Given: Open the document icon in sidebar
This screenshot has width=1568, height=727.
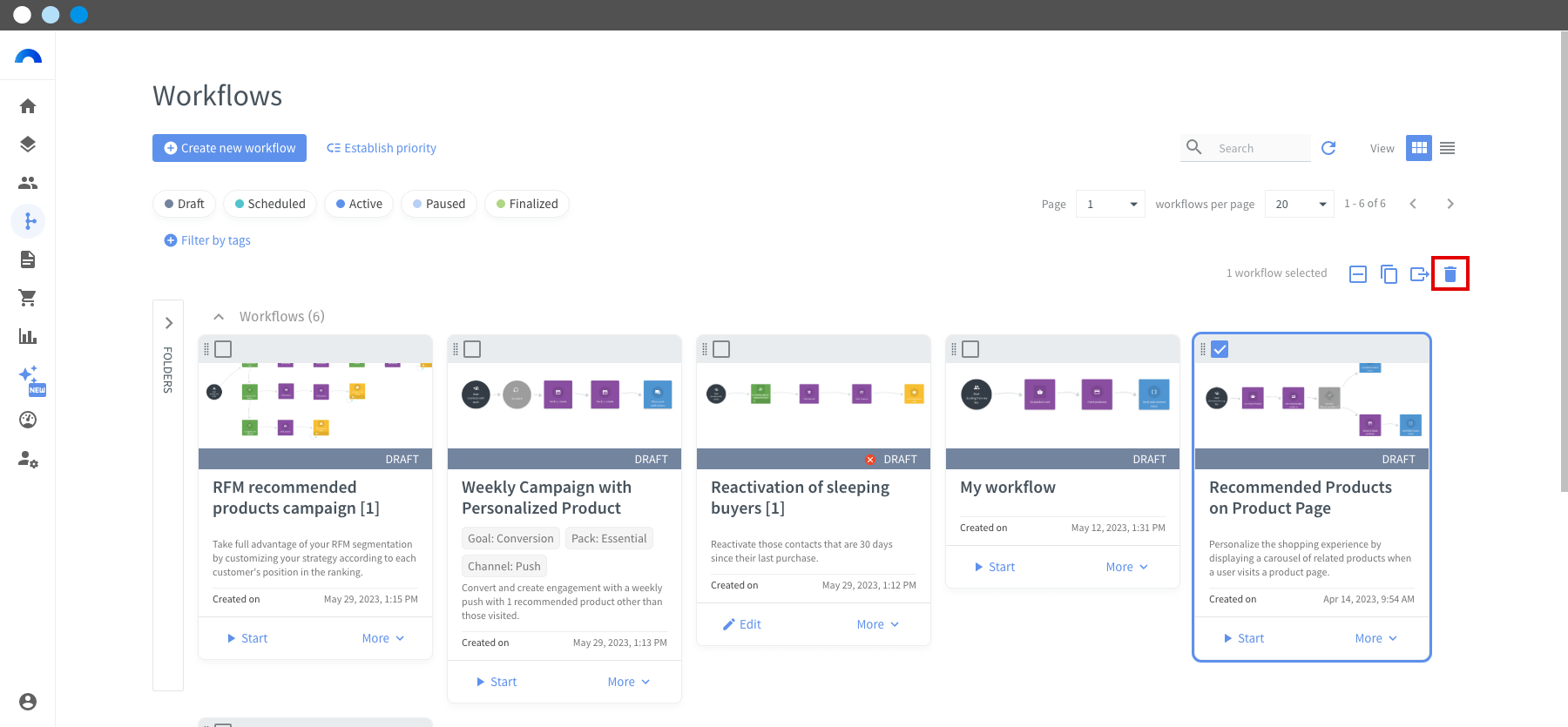Looking at the screenshot, I should 28,259.
